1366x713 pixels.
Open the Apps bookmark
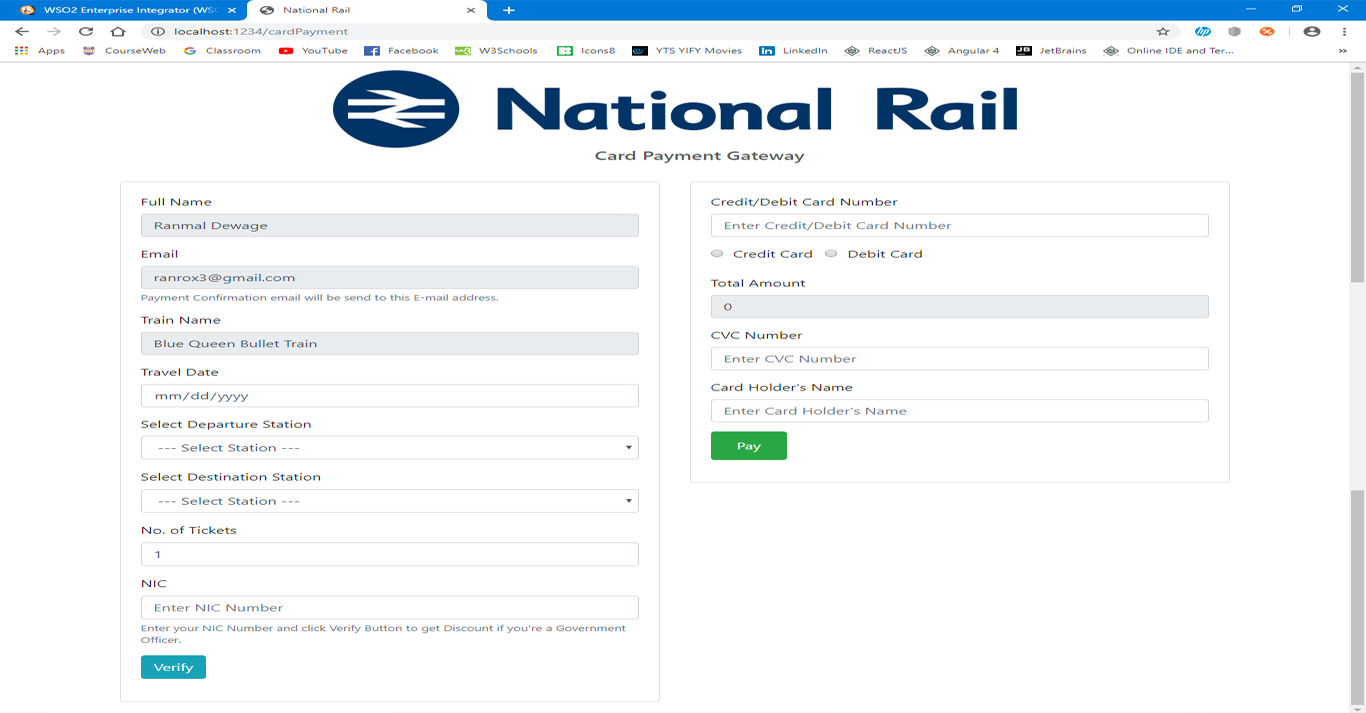click(x=40, y=51)
